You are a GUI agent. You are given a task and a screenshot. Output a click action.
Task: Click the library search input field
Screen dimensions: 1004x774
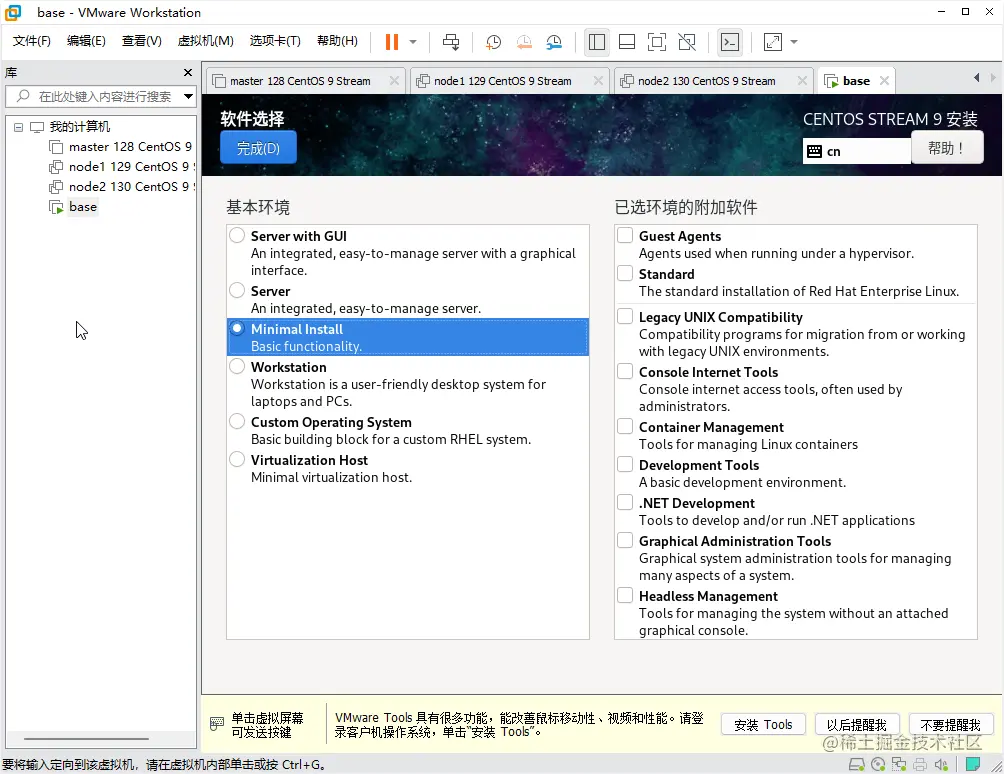(102, 97)
